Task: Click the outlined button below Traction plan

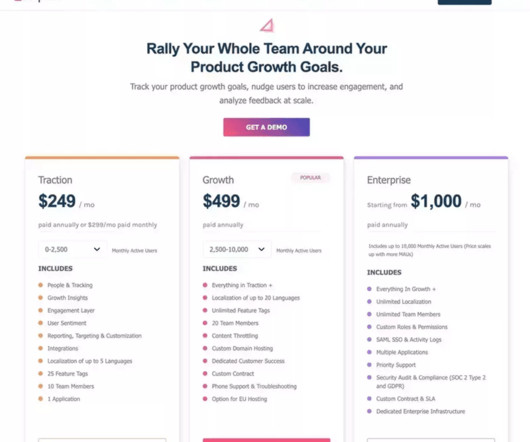Action: pyautogui.click(x=102, y=440)
